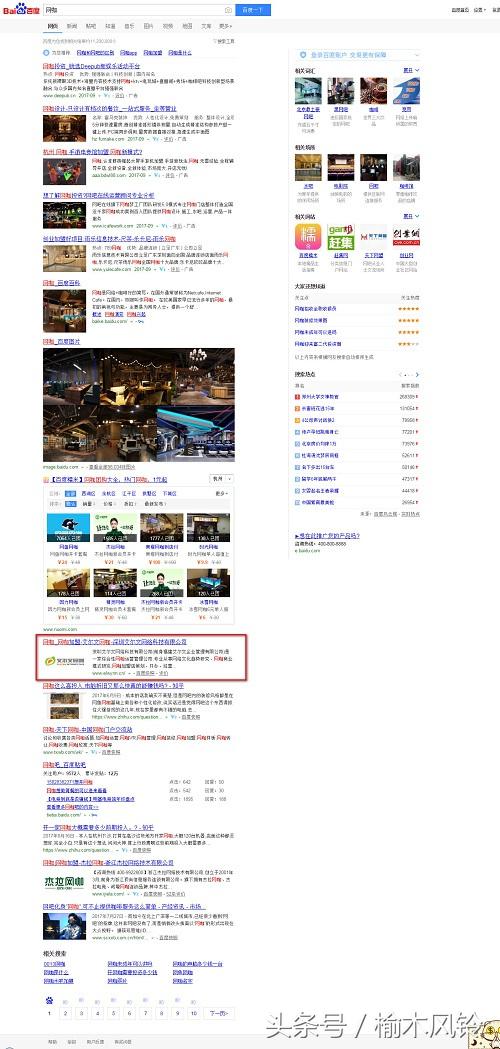The width and height of the screenshot is (500, 1049).
Task: Switch to the 文库 tab
Action: pyautogui.click(x=207, y=26)
